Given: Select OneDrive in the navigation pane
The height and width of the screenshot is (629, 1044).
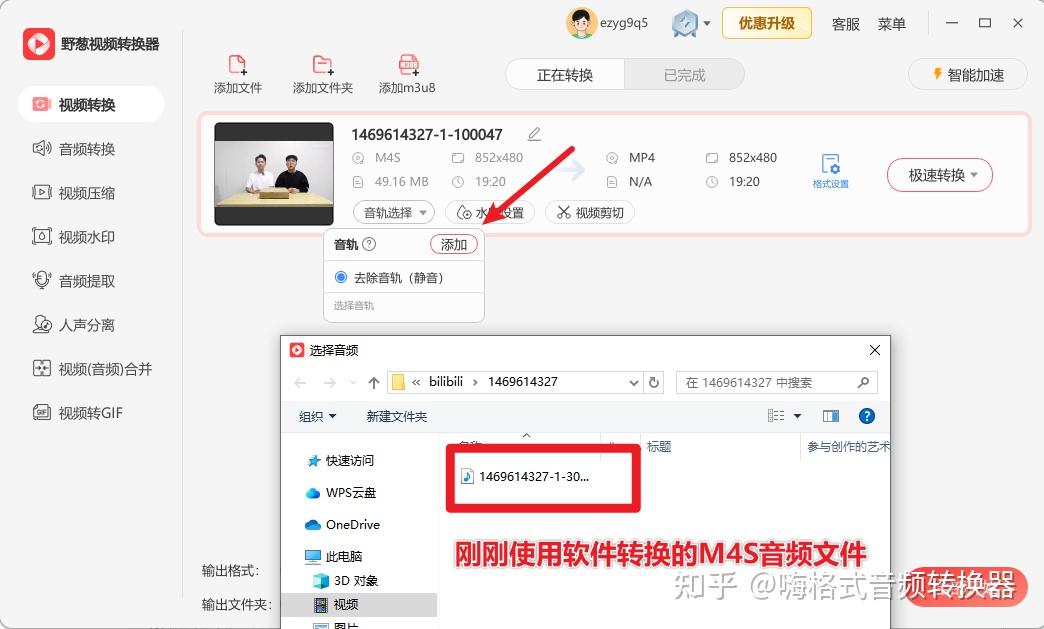Looking at the screenshot, I should click(x=342, y=524).
